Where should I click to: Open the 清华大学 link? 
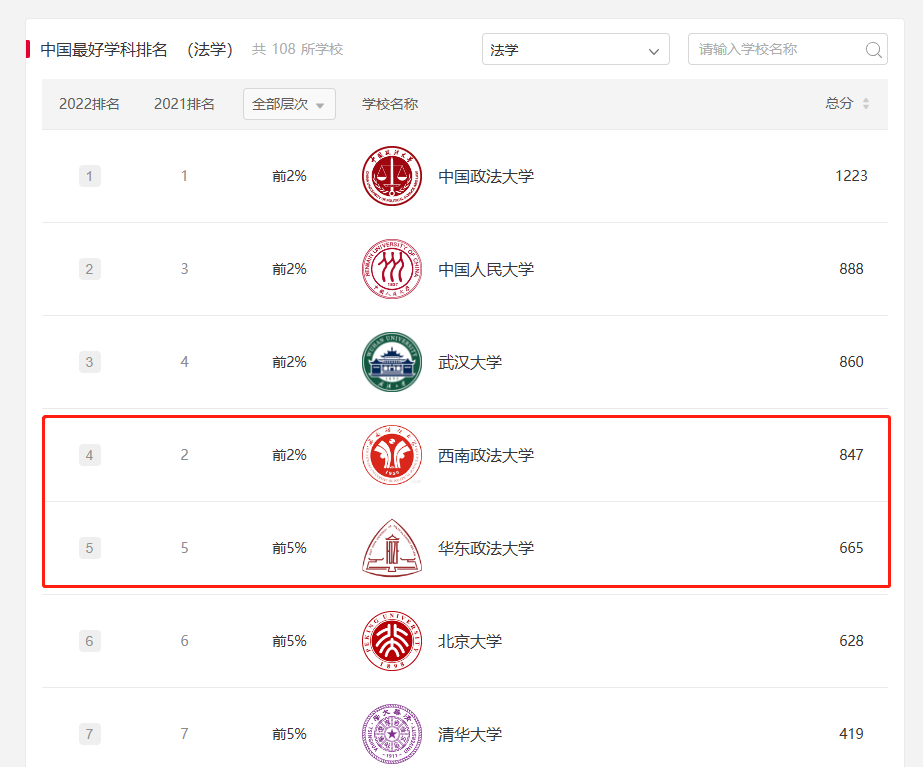click(470, 734)
